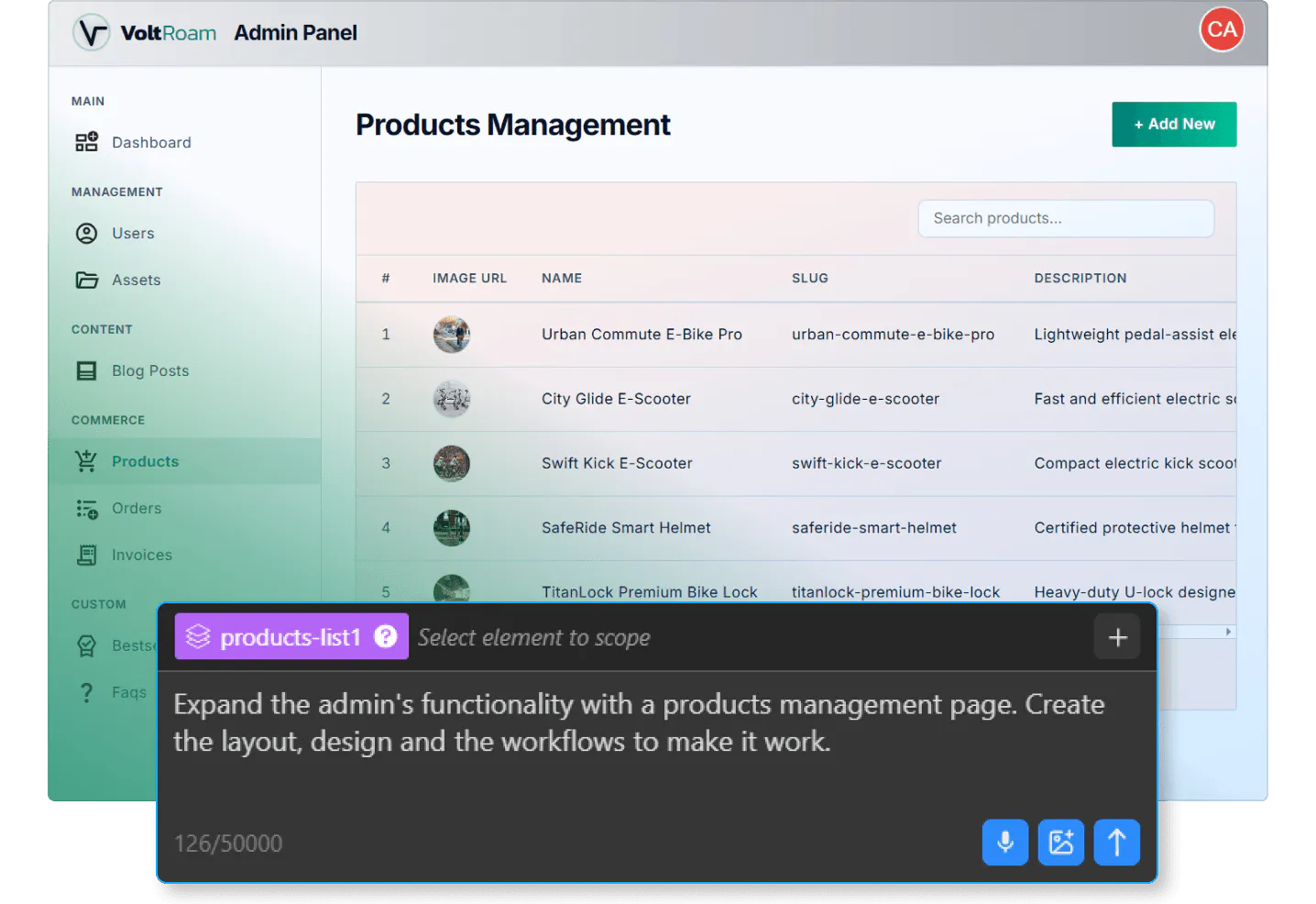The image size is (1316, 904).
Task: Click the Users profile icon
Action: click(87, 234)
